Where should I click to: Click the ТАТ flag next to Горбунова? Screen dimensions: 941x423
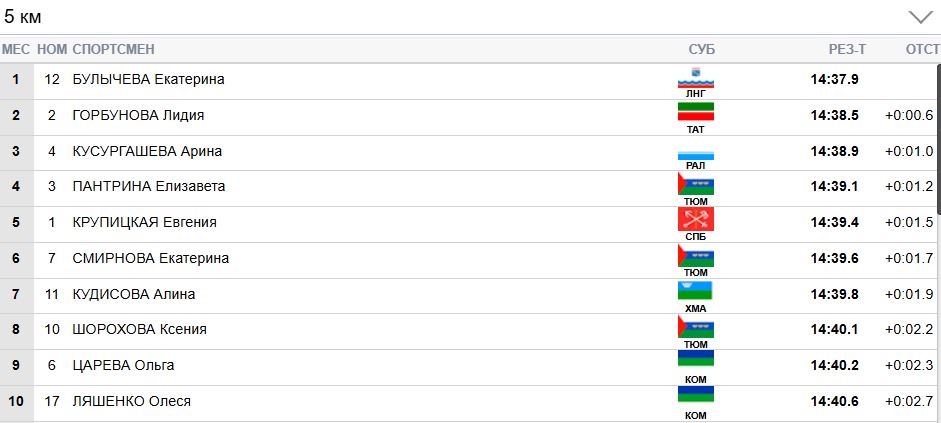click(695, 111)
